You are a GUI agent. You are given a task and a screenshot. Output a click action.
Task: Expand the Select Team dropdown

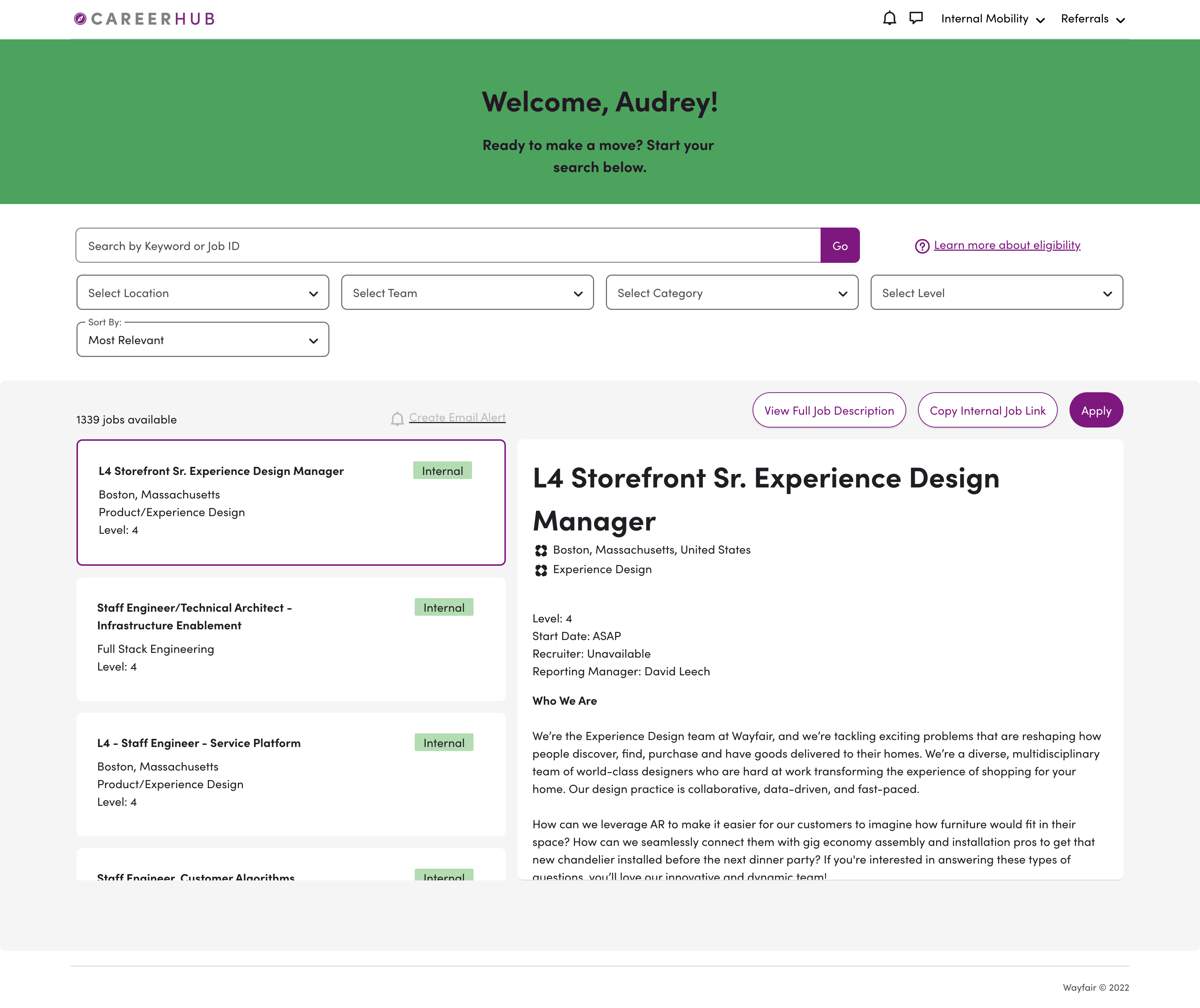467,293
